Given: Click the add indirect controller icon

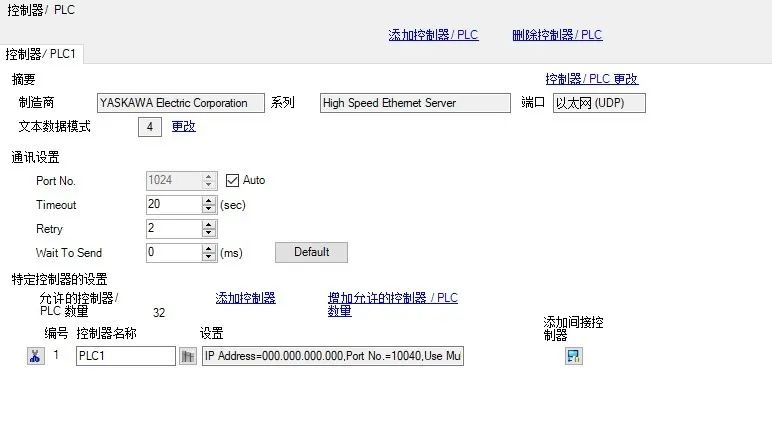Looking at the screenshot, I should pos(574,357).
